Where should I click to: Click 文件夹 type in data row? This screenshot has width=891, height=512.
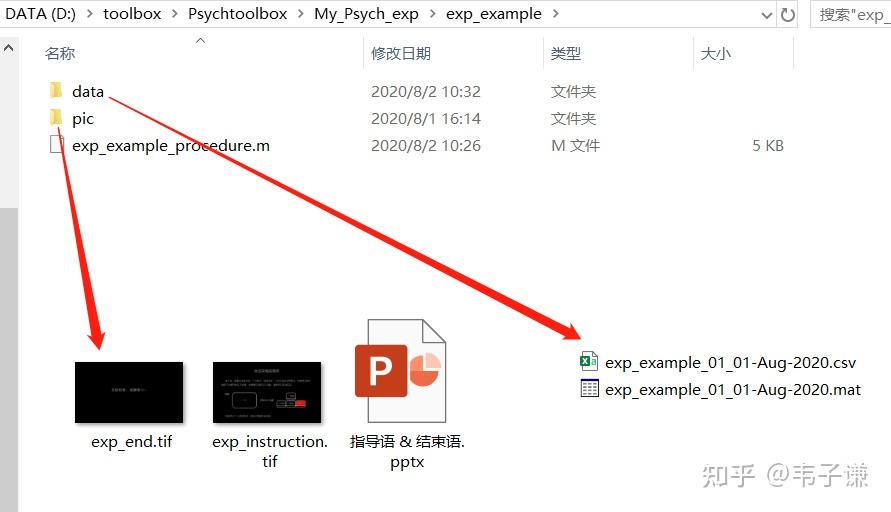(x=573, y=91)
